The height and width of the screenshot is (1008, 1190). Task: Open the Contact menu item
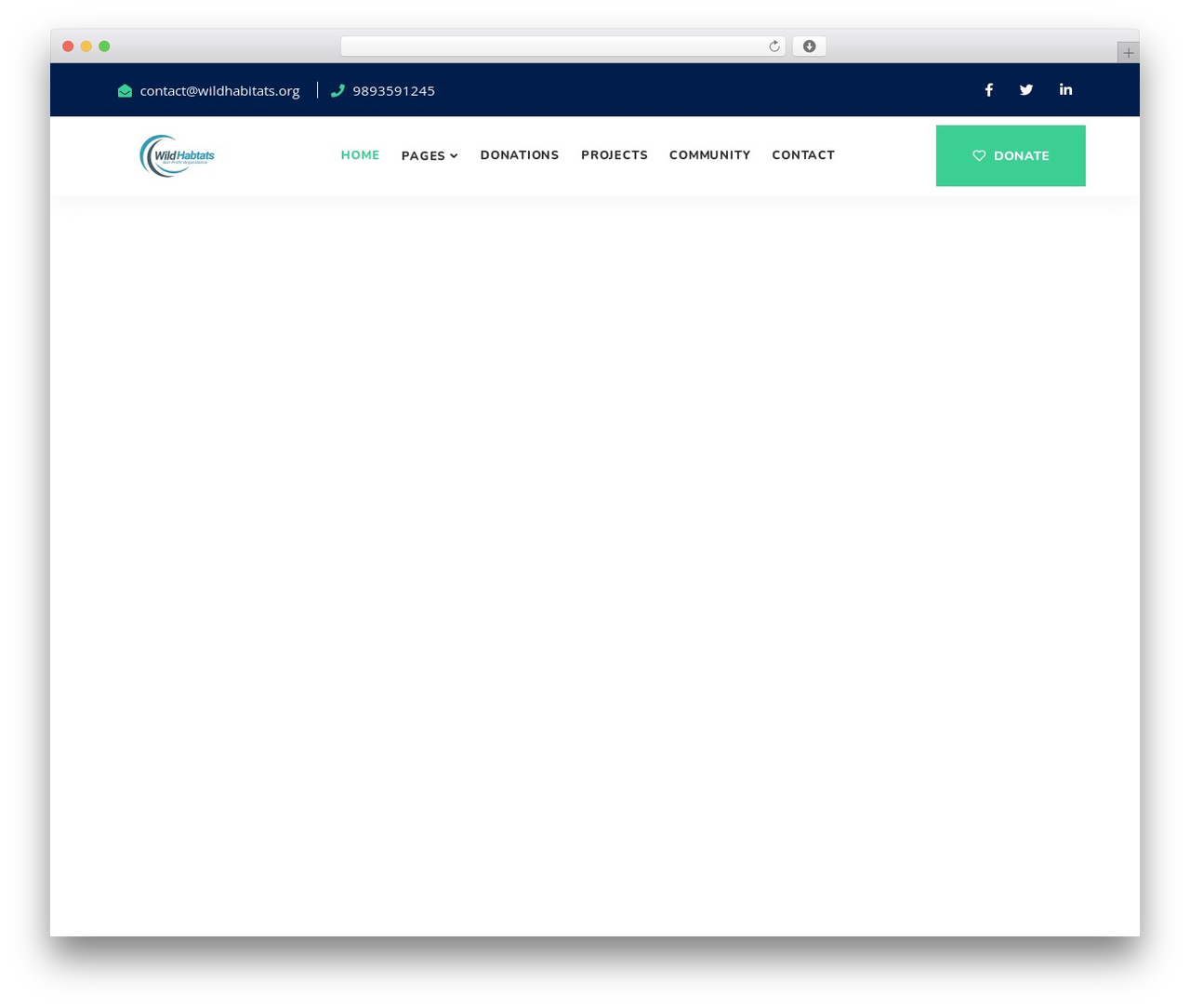[x=803, y=155]
